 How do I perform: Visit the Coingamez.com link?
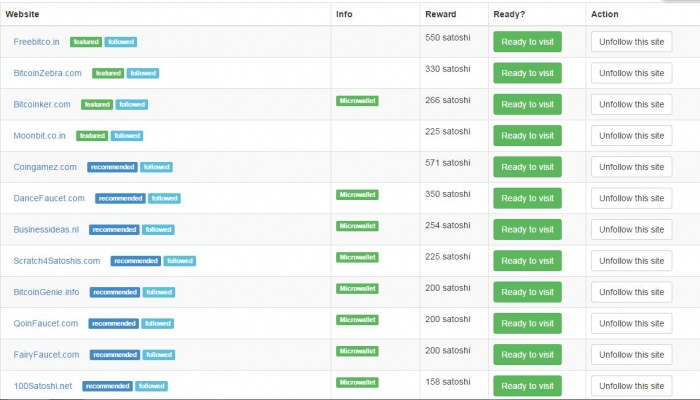[x=45, y=167]
